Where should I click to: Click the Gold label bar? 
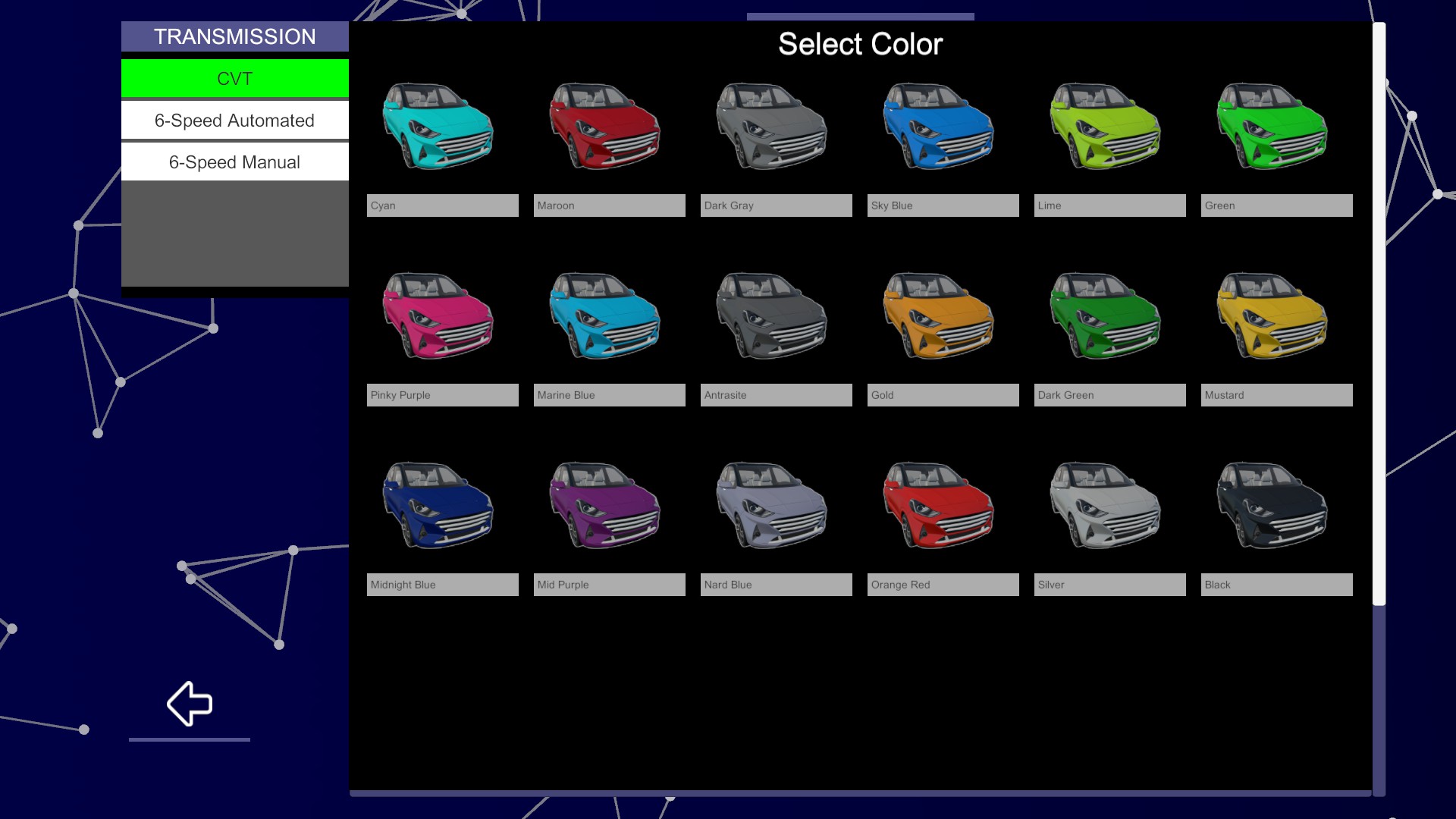pos(943,395)
